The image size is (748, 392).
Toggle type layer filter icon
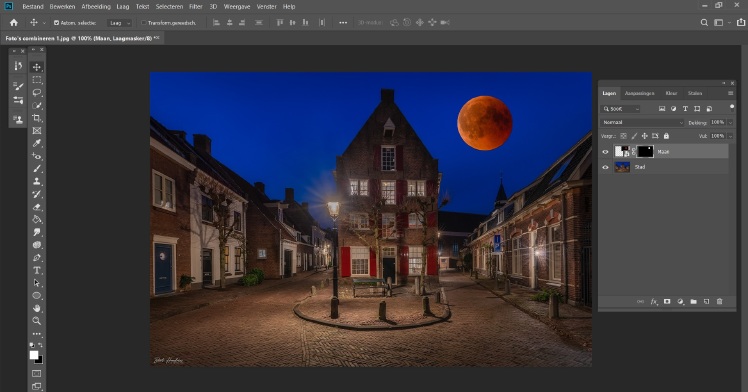[686, 109]
